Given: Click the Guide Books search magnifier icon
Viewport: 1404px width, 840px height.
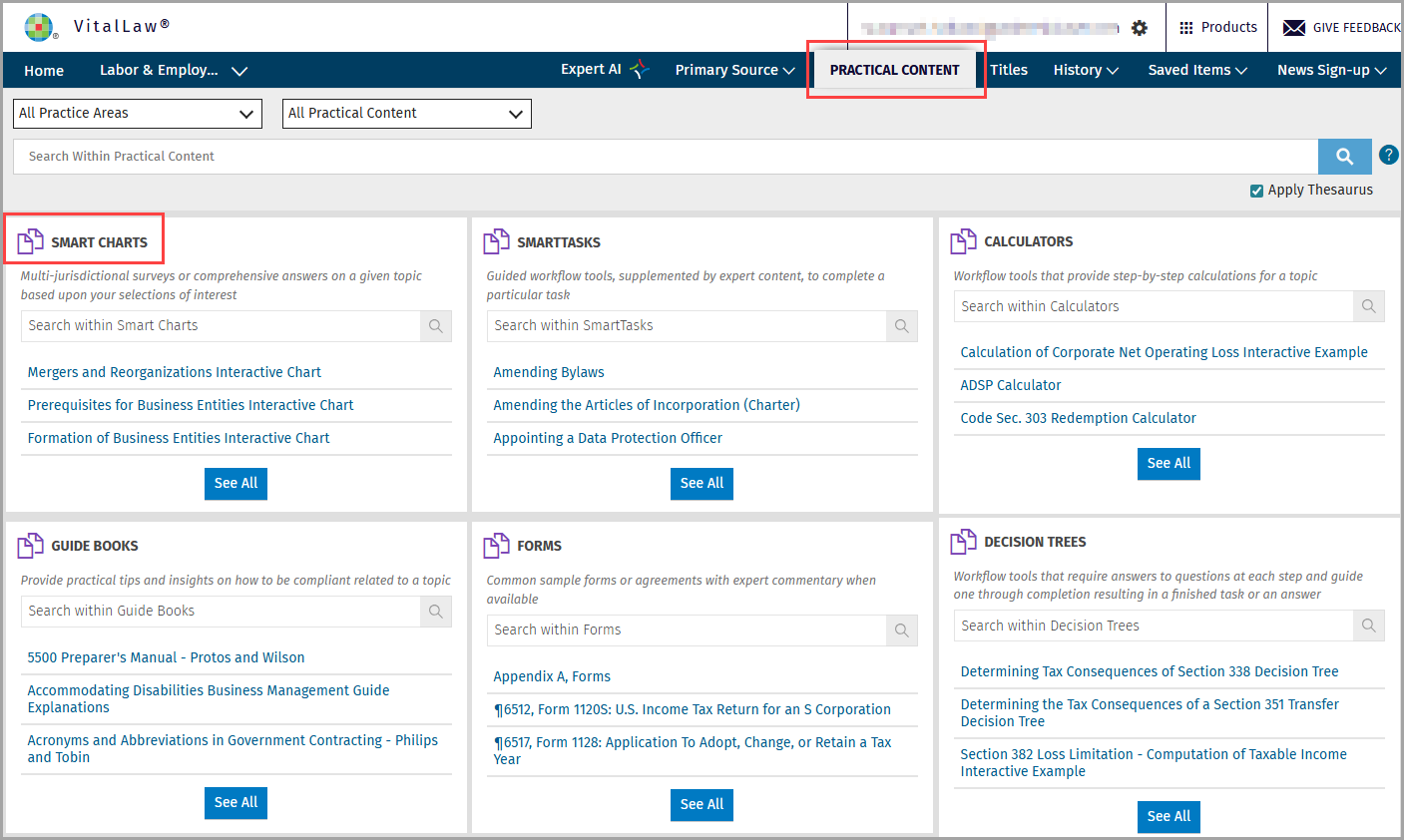Looking at the screenshot, I should click(436, 612).
